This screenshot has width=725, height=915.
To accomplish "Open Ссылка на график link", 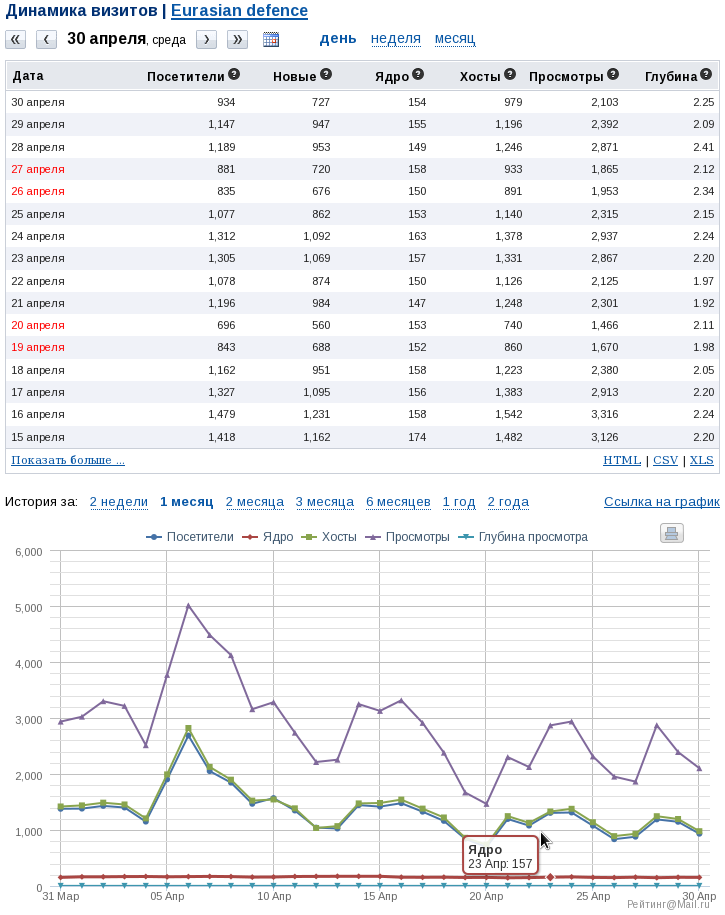I will (662, 502).
